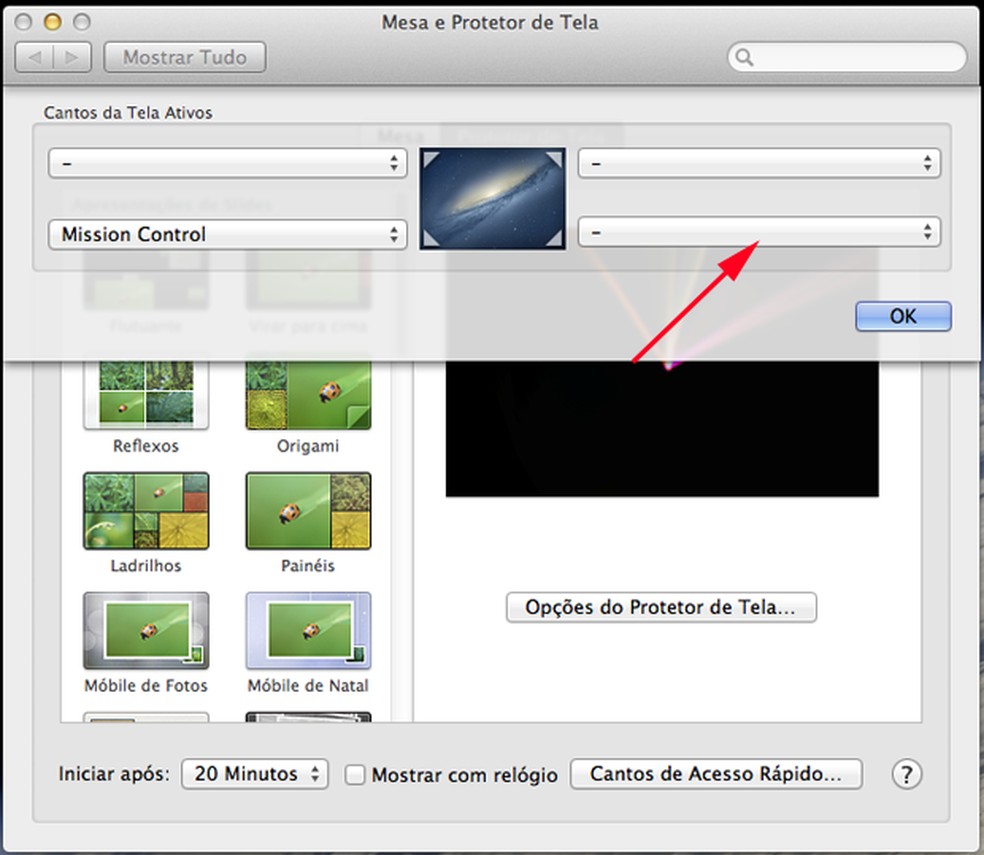Image resolution: width=984 pixels, height=855 pixels.
Task: Open help with question mark button
Action: (x=907, y=774)
